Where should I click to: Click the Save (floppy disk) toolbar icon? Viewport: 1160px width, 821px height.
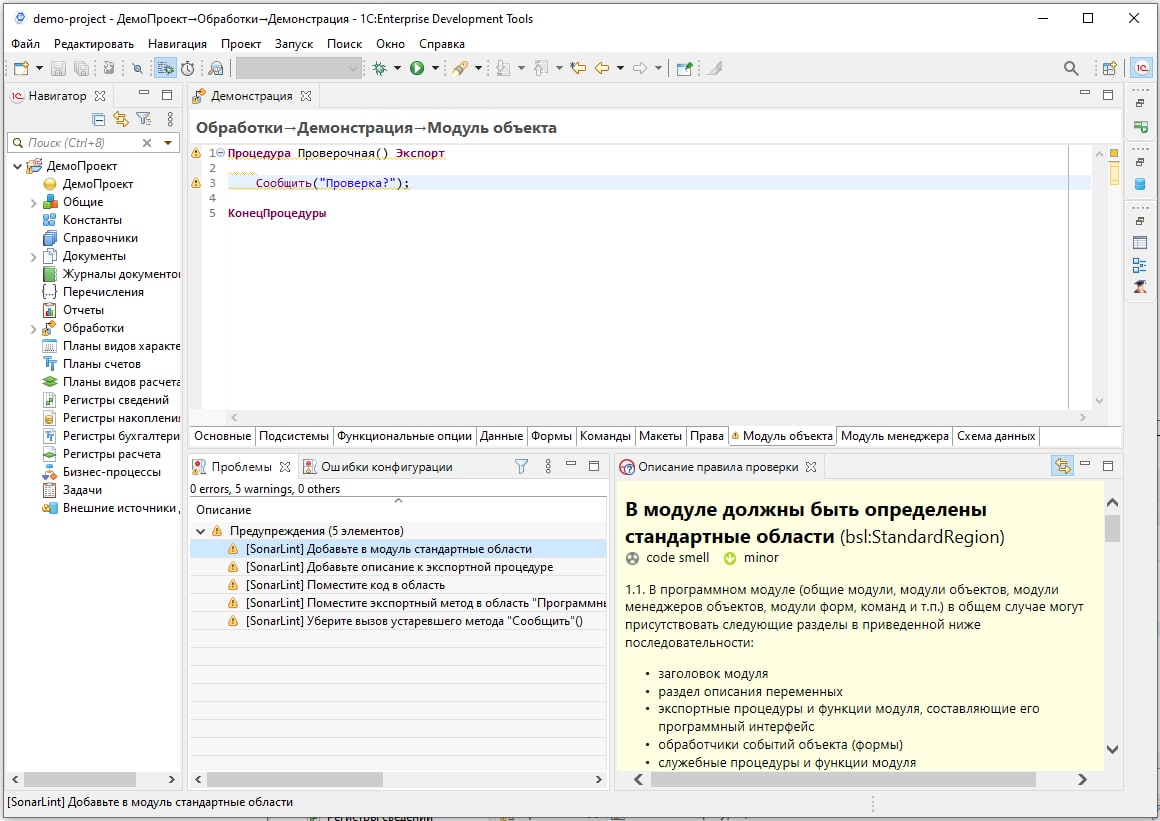pos(58,68)
